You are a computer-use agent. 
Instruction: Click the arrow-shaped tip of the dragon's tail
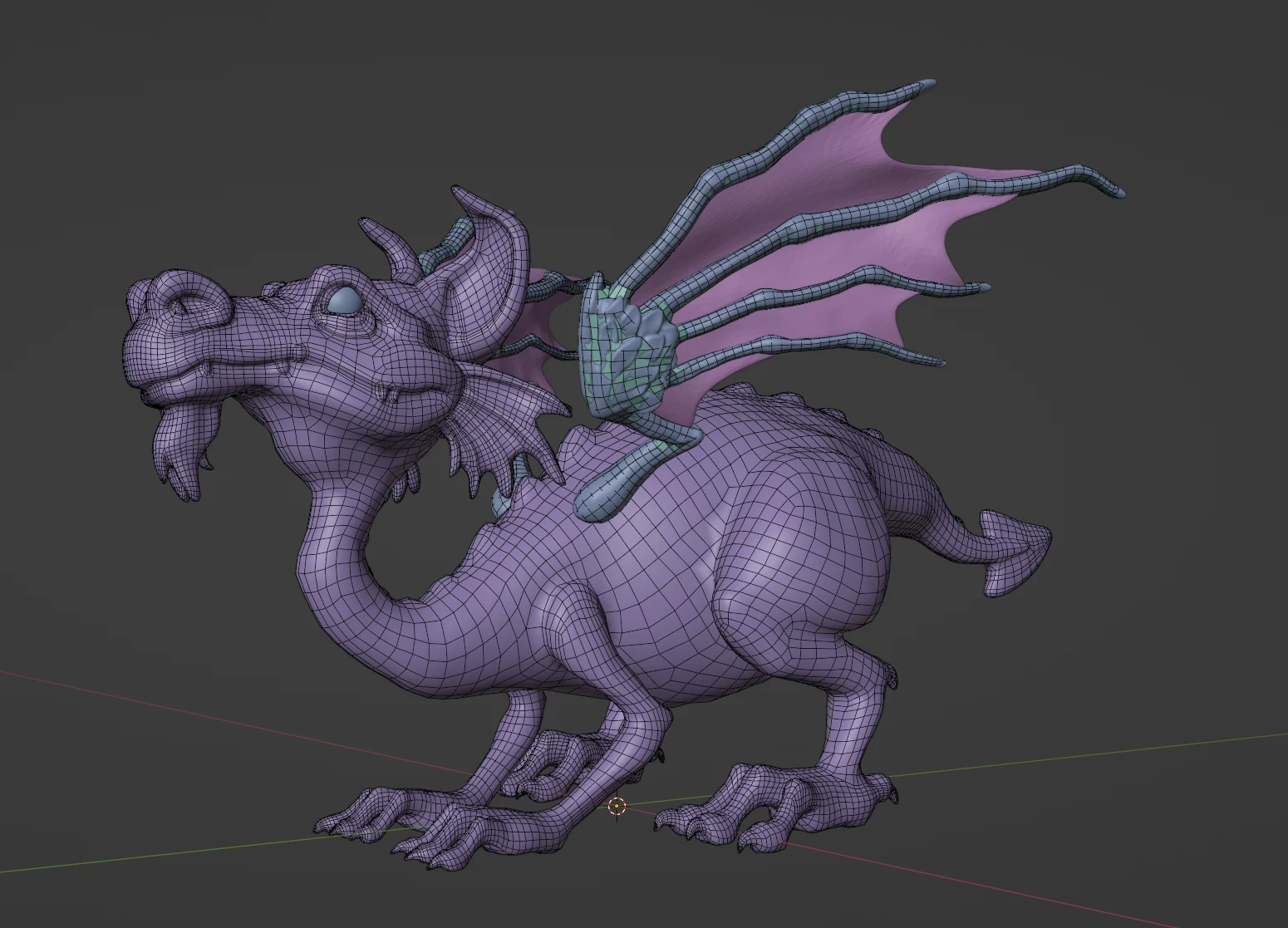coord(1015,551)
